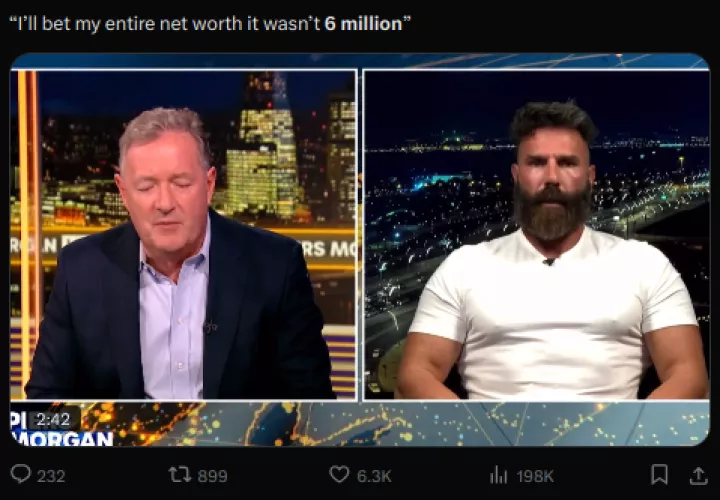Like the post with the heart icon
This screenshot has height=500, width=720.
coord(339,474)
